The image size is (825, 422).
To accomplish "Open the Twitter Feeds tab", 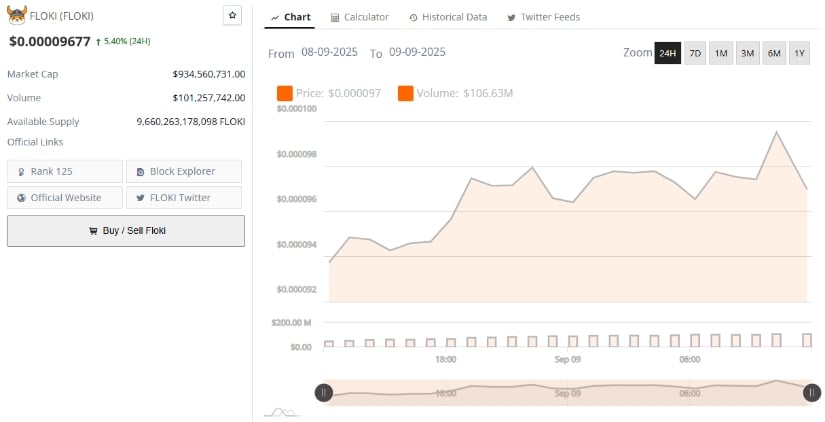I will [544, 17].
